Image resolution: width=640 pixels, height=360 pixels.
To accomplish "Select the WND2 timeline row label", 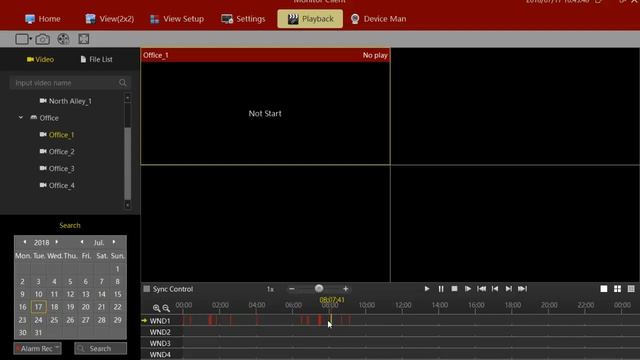I will [160, 332].
